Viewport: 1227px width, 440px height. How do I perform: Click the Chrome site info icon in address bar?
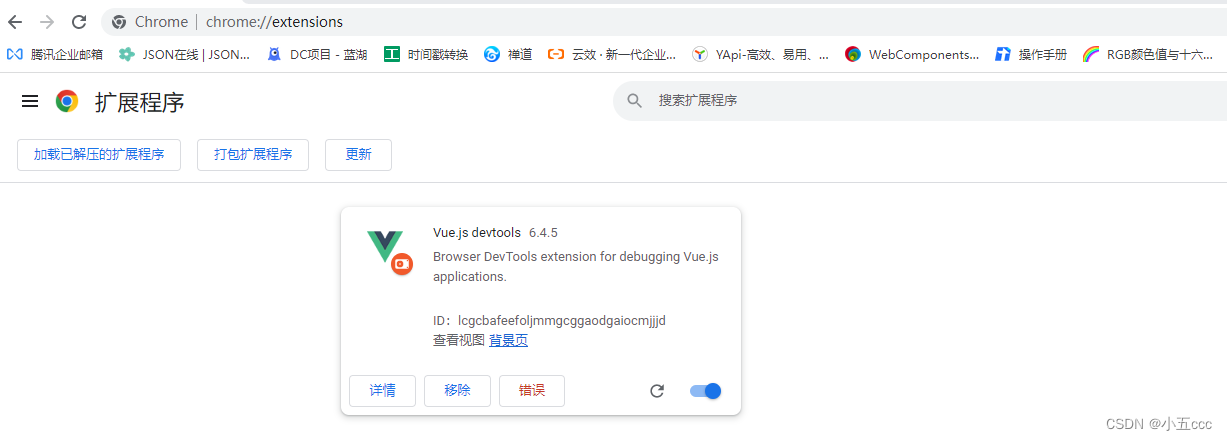coord(119,22)
